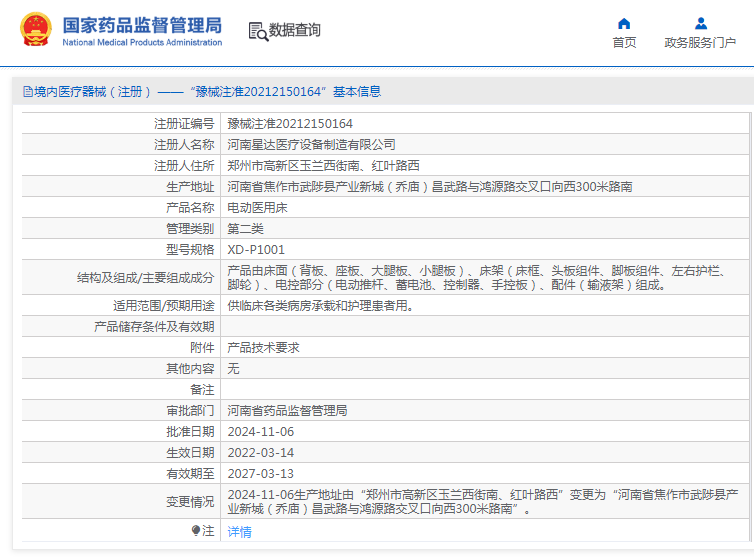The image size is (754, 558).
Task: Click the home house icon
Action: click(624, 24)
